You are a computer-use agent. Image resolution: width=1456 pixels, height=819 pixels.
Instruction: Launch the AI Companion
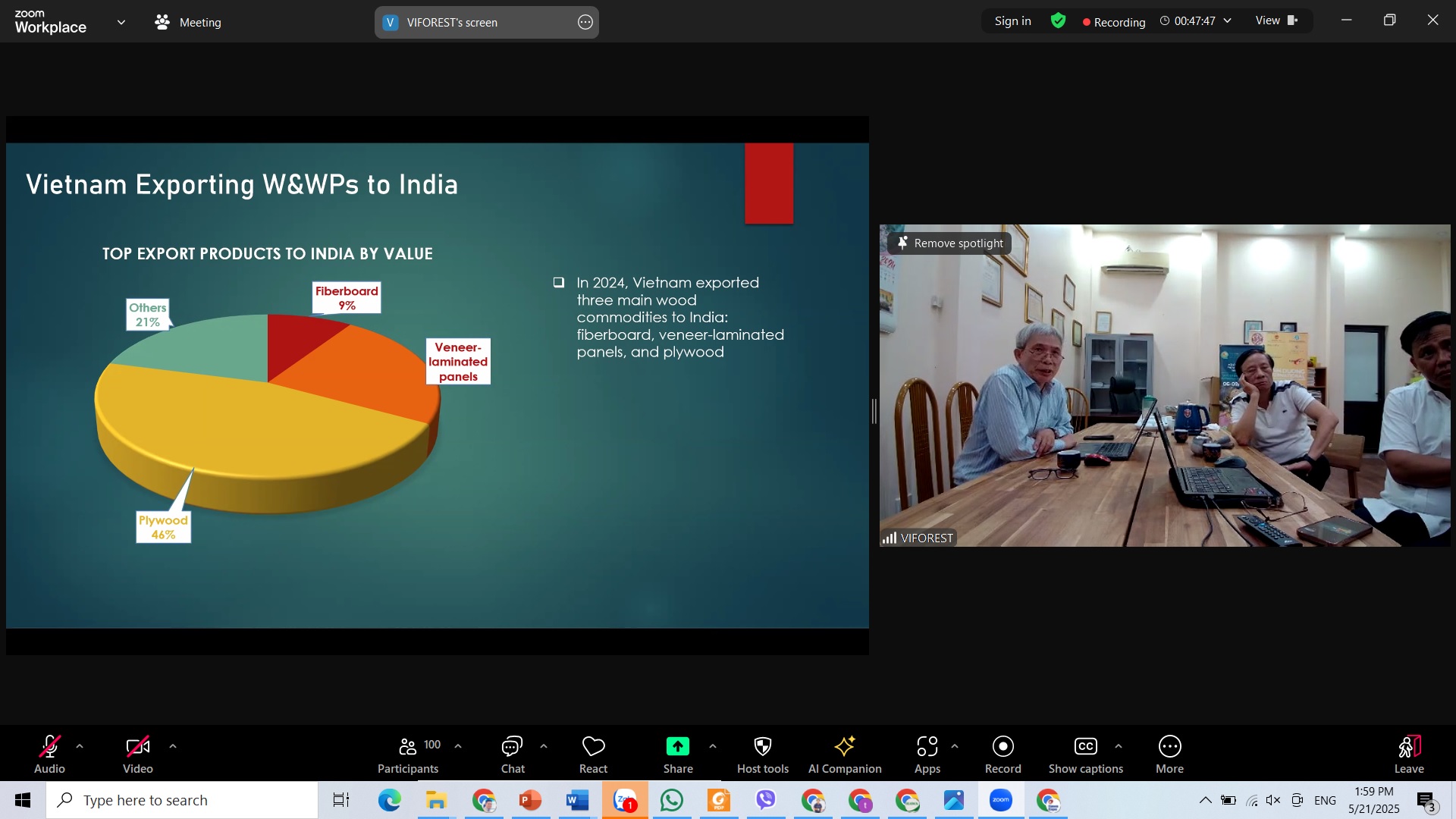845,755
